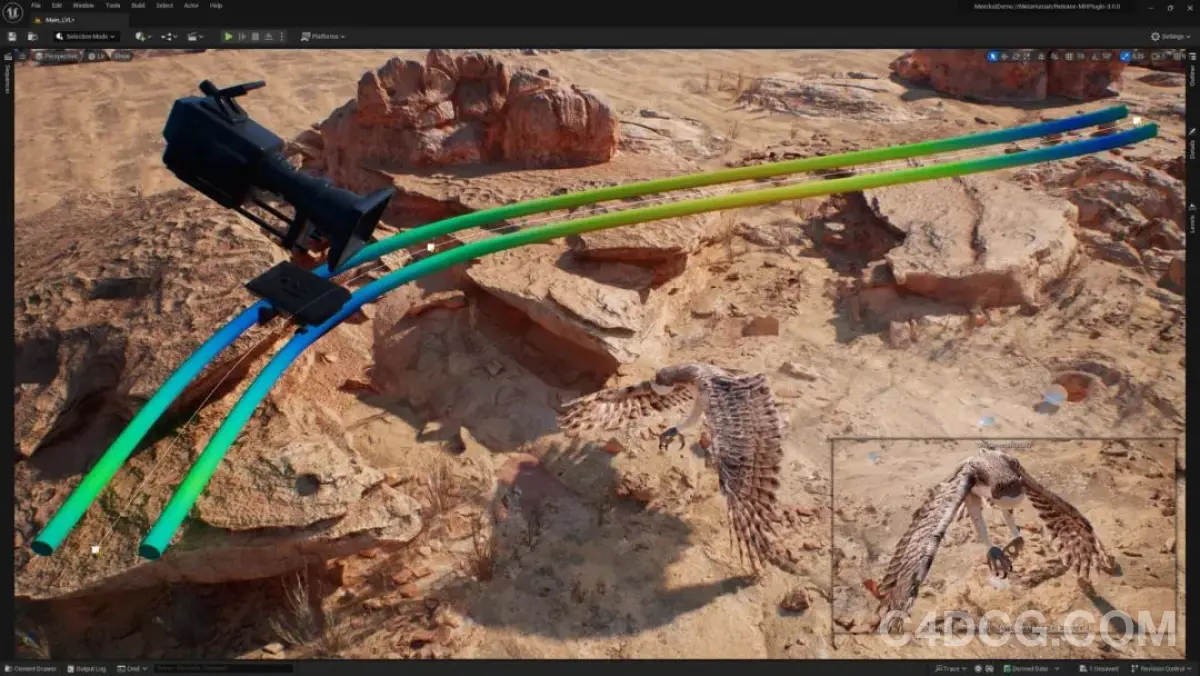The image size is (1200, 676).
Task: Toggle the scale snap in viewport toolbar
Action: (x=1126, y=56)
